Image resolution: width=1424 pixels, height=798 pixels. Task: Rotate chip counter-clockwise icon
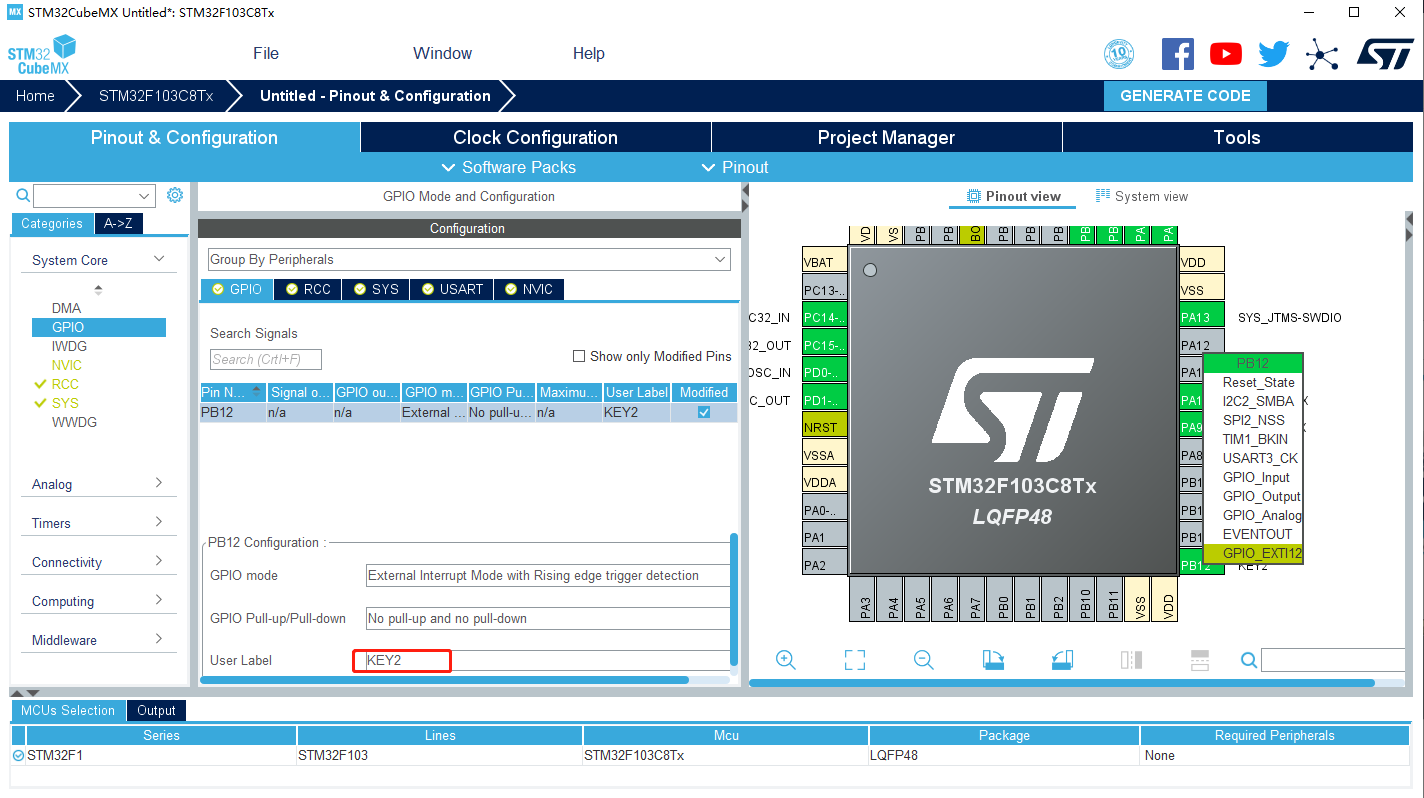[1062, 660]
